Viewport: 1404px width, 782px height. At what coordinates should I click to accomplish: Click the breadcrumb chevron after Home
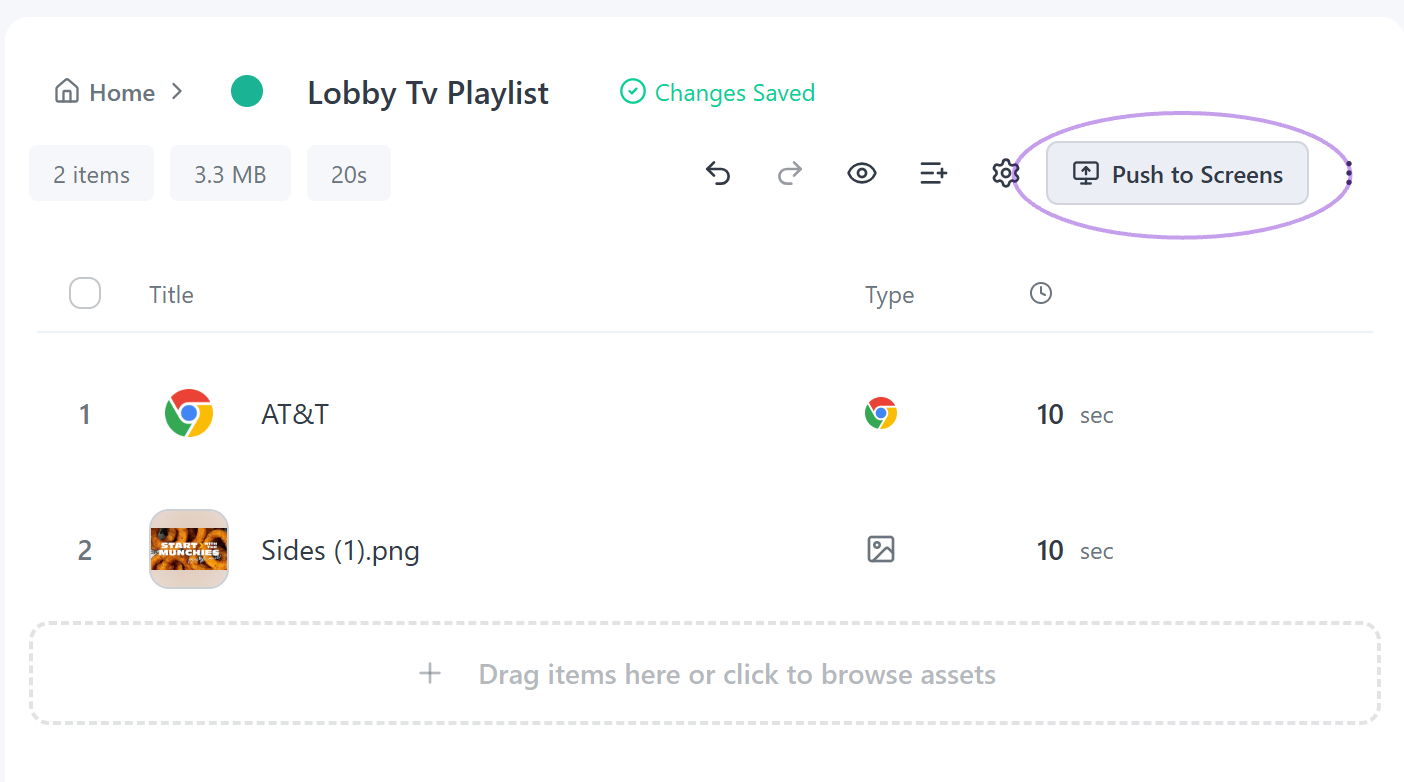click(x=177, y=92)
